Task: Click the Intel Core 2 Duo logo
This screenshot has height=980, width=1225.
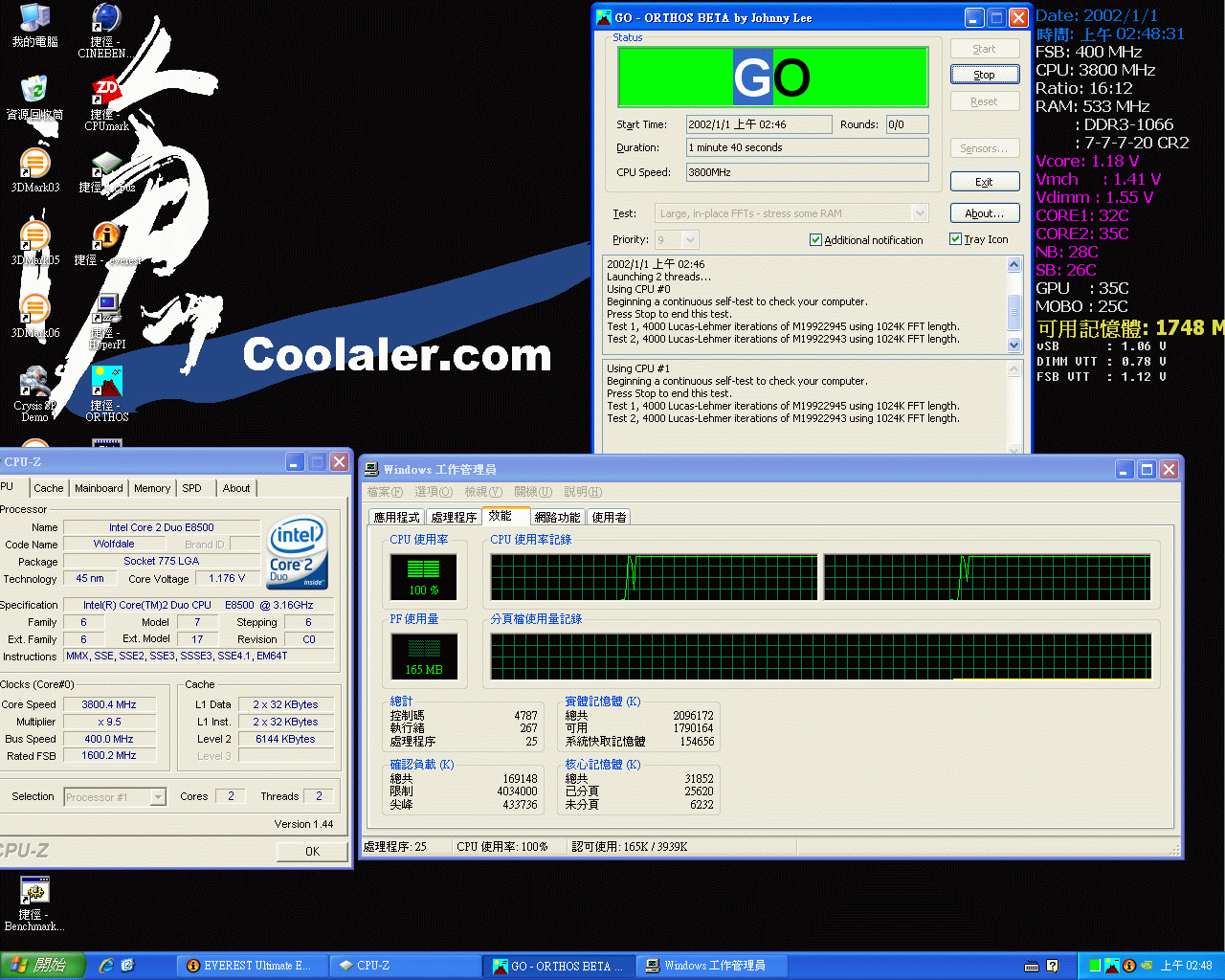Action: point(298,553)
